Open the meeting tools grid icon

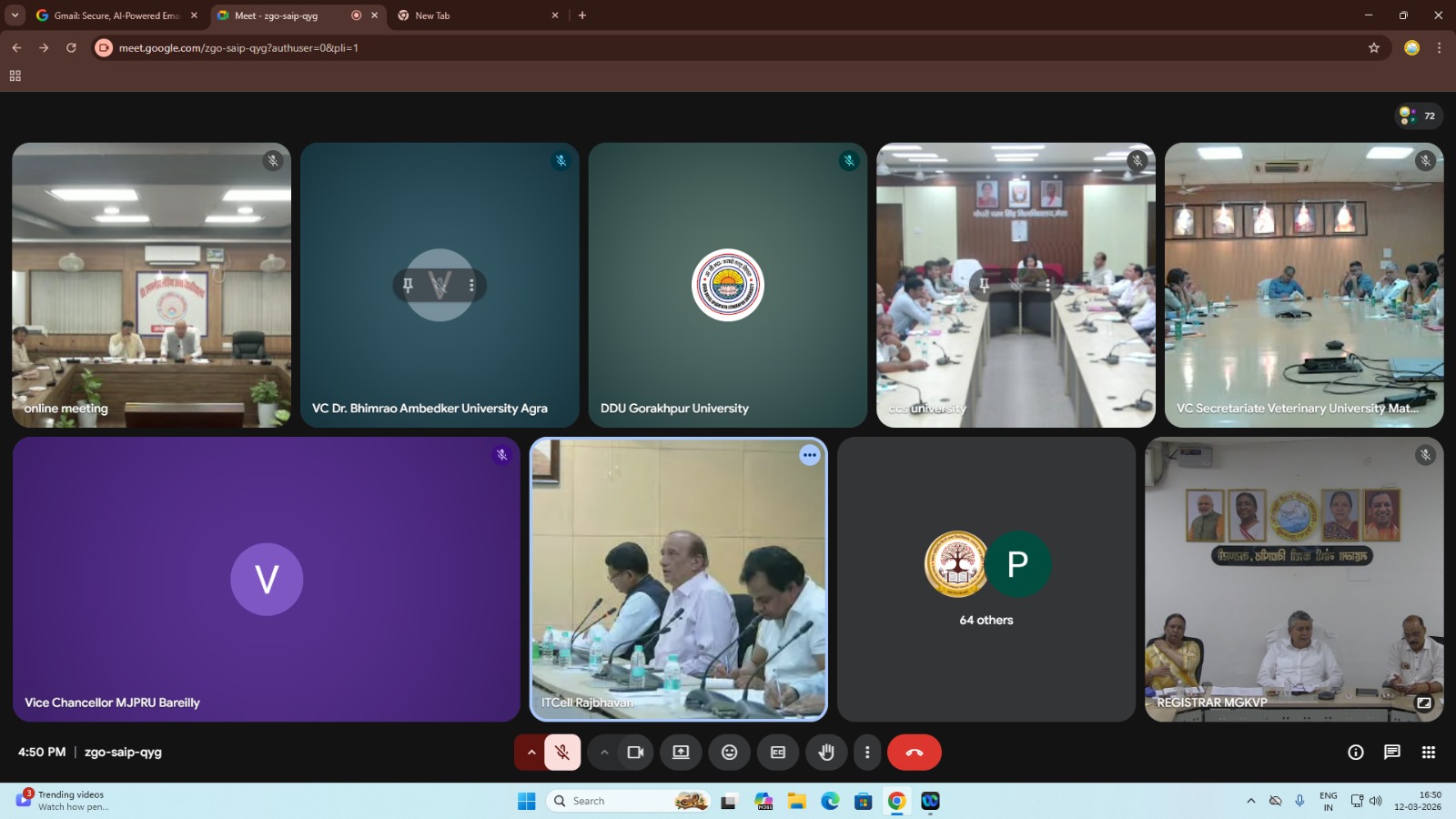[1428, 752]
